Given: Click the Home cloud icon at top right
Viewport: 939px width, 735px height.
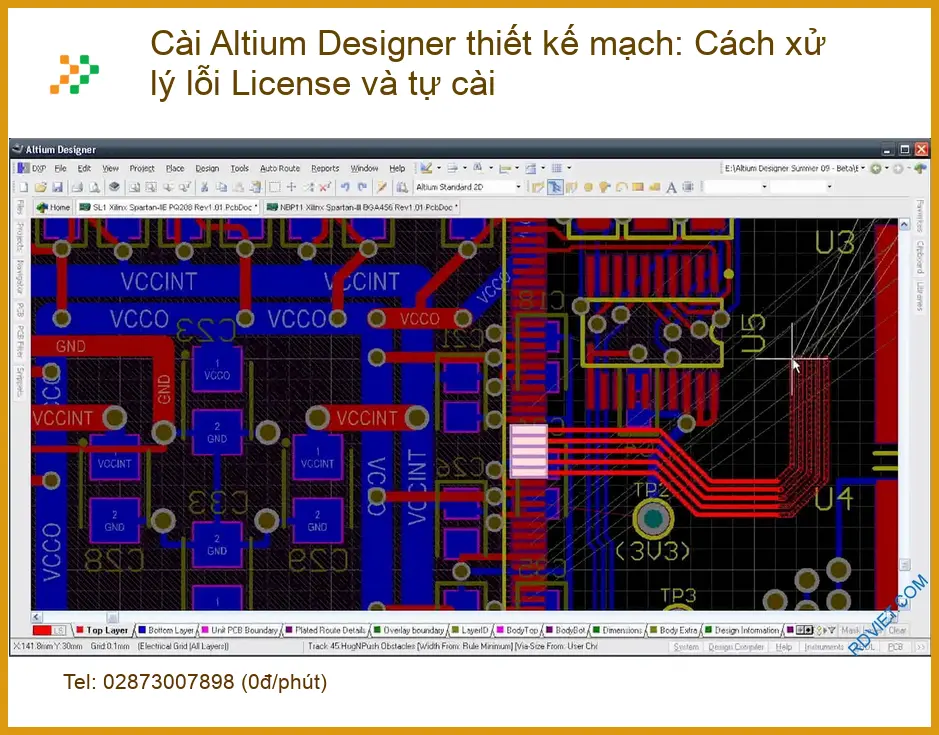Looking at the screenshot, I should [x=920, y=169].
